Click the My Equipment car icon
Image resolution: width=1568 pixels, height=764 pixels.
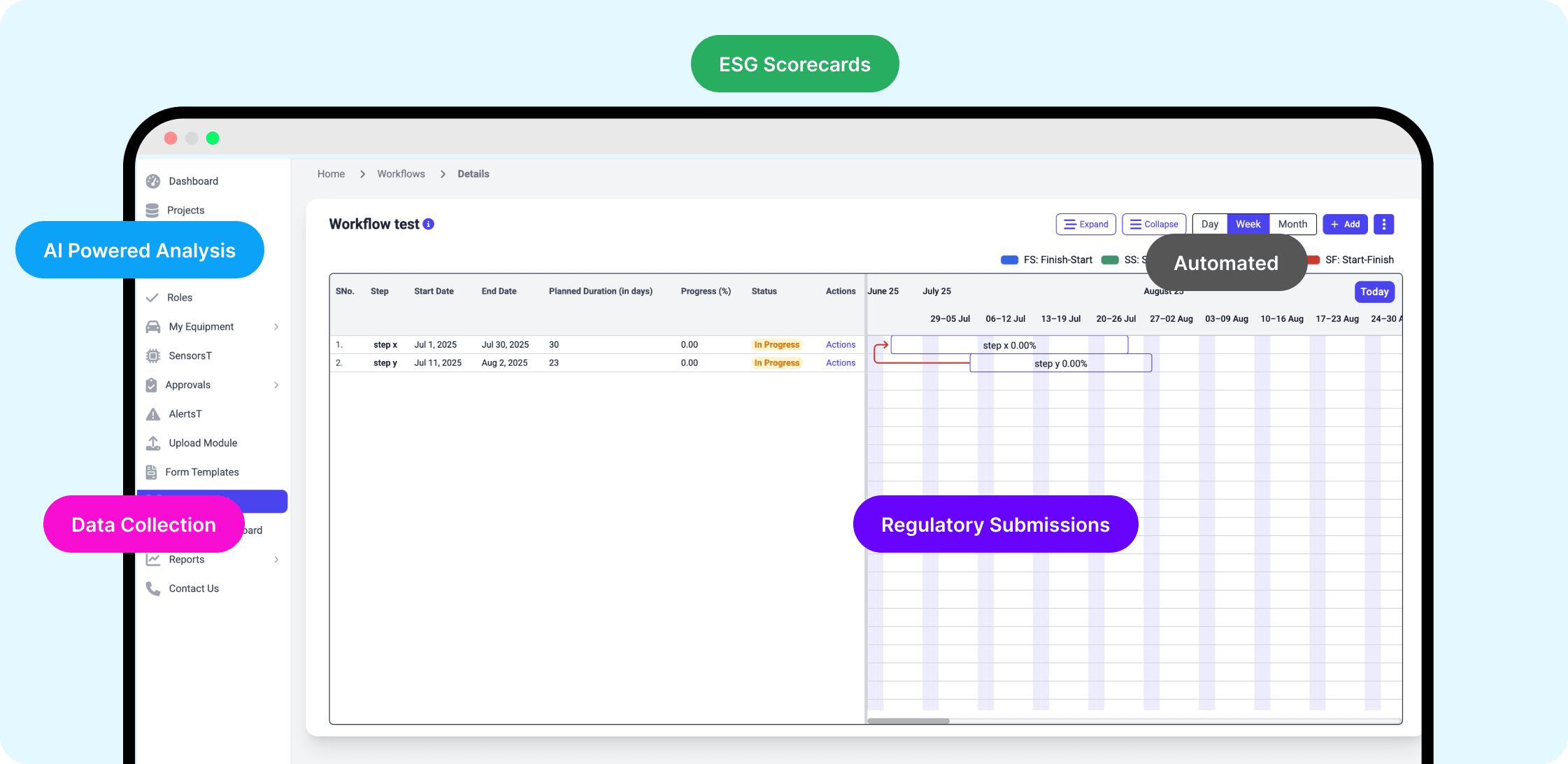[153, 327]
